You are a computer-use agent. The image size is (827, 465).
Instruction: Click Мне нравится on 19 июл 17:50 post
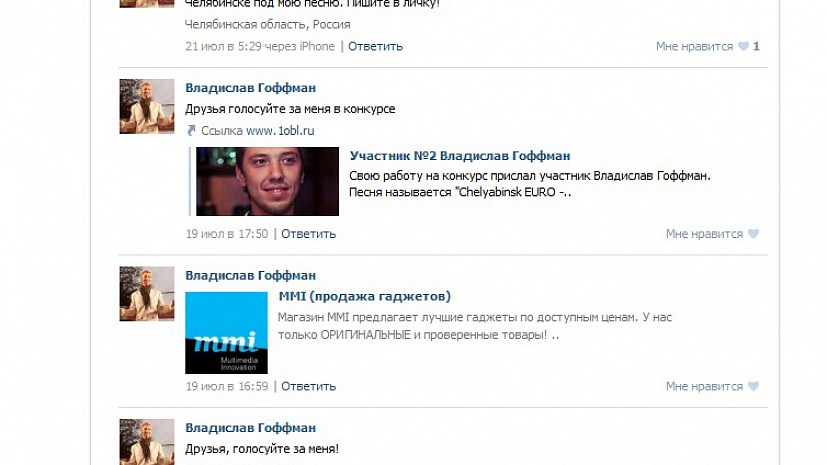704,234
